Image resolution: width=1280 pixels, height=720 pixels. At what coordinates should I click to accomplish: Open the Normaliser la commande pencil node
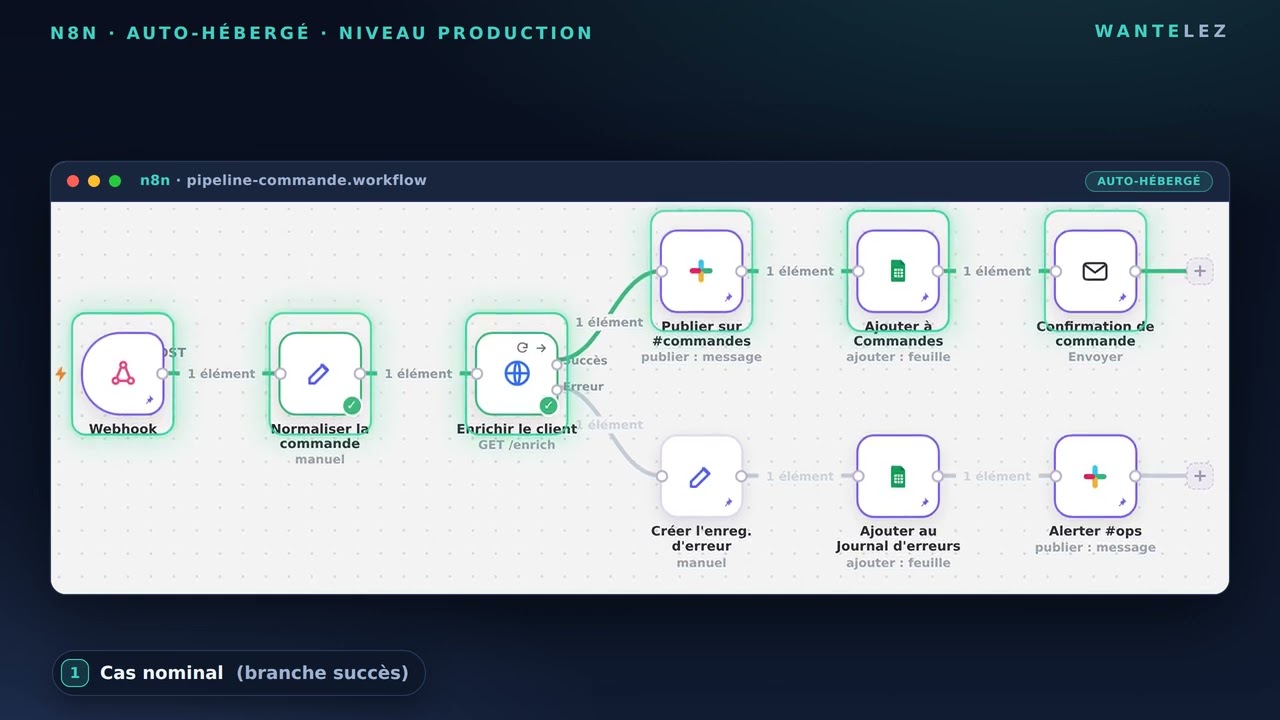click(x=320, y=374)
